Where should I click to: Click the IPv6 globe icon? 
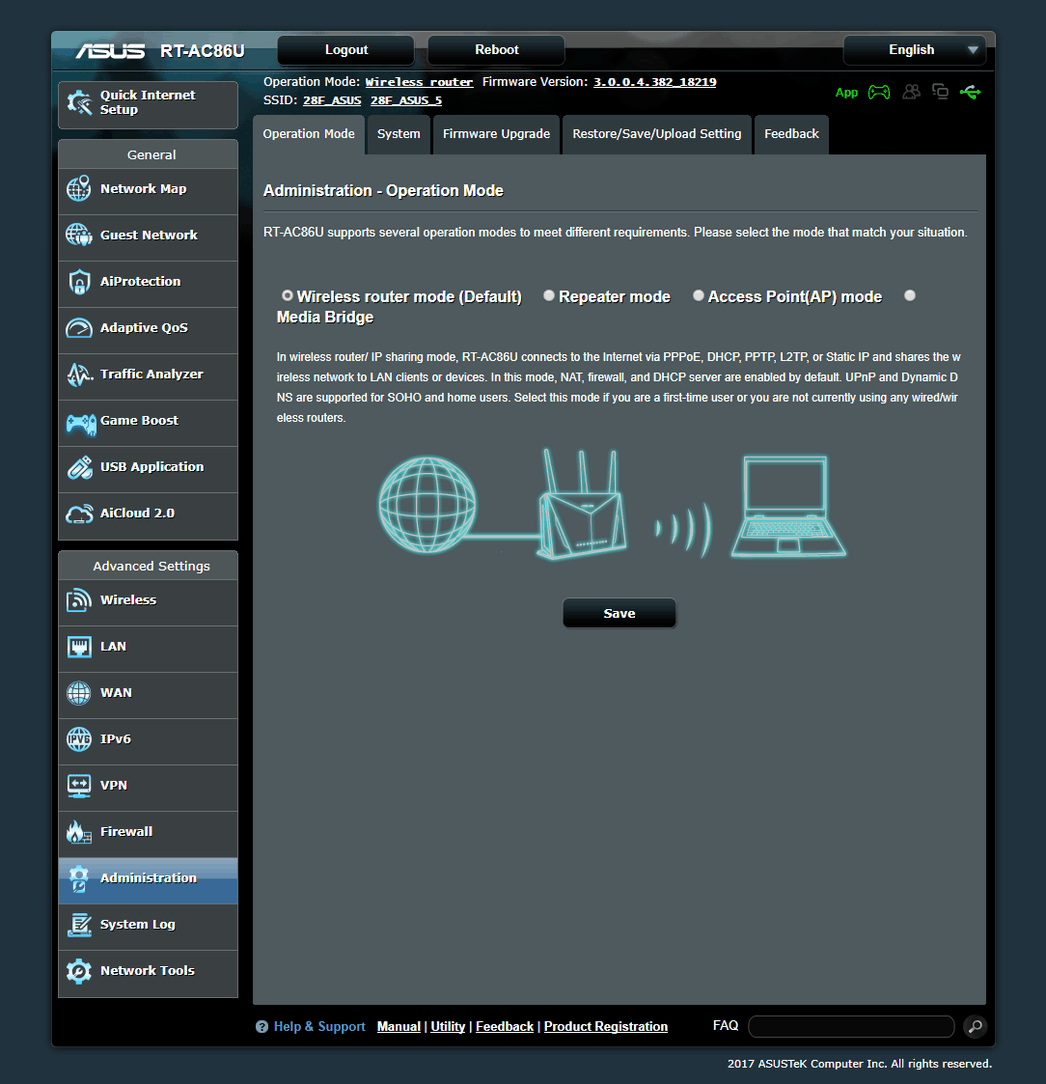[x=79, y=739]
